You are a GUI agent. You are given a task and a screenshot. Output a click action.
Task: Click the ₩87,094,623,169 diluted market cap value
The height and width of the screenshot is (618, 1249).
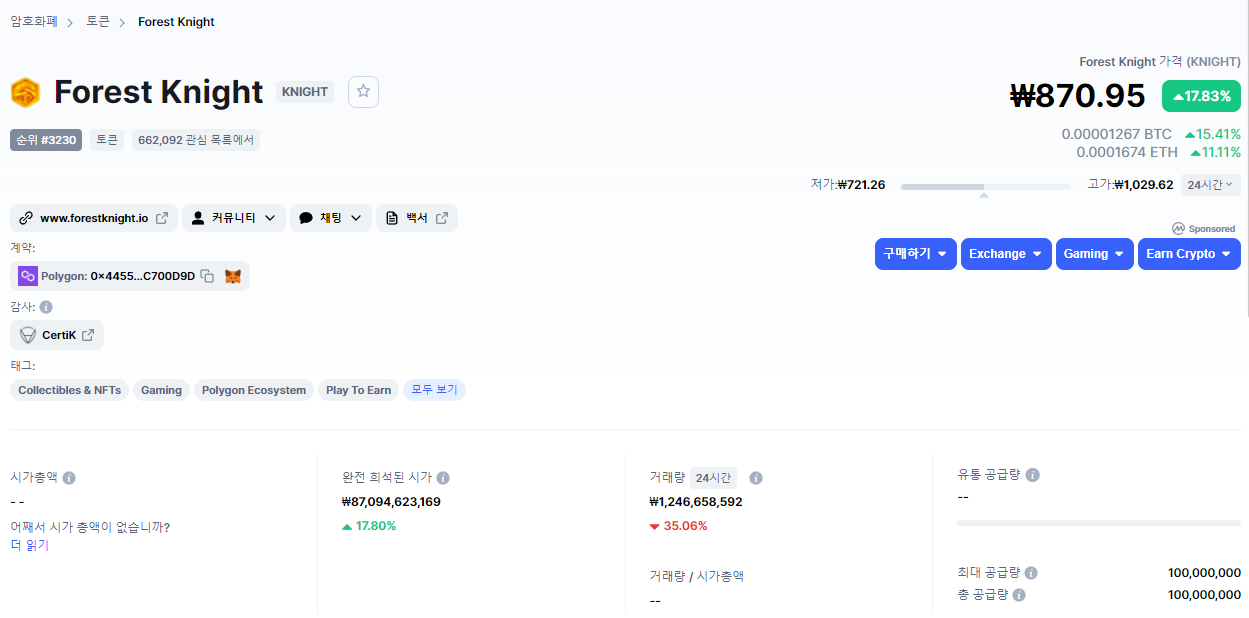(x=391, y=502)
